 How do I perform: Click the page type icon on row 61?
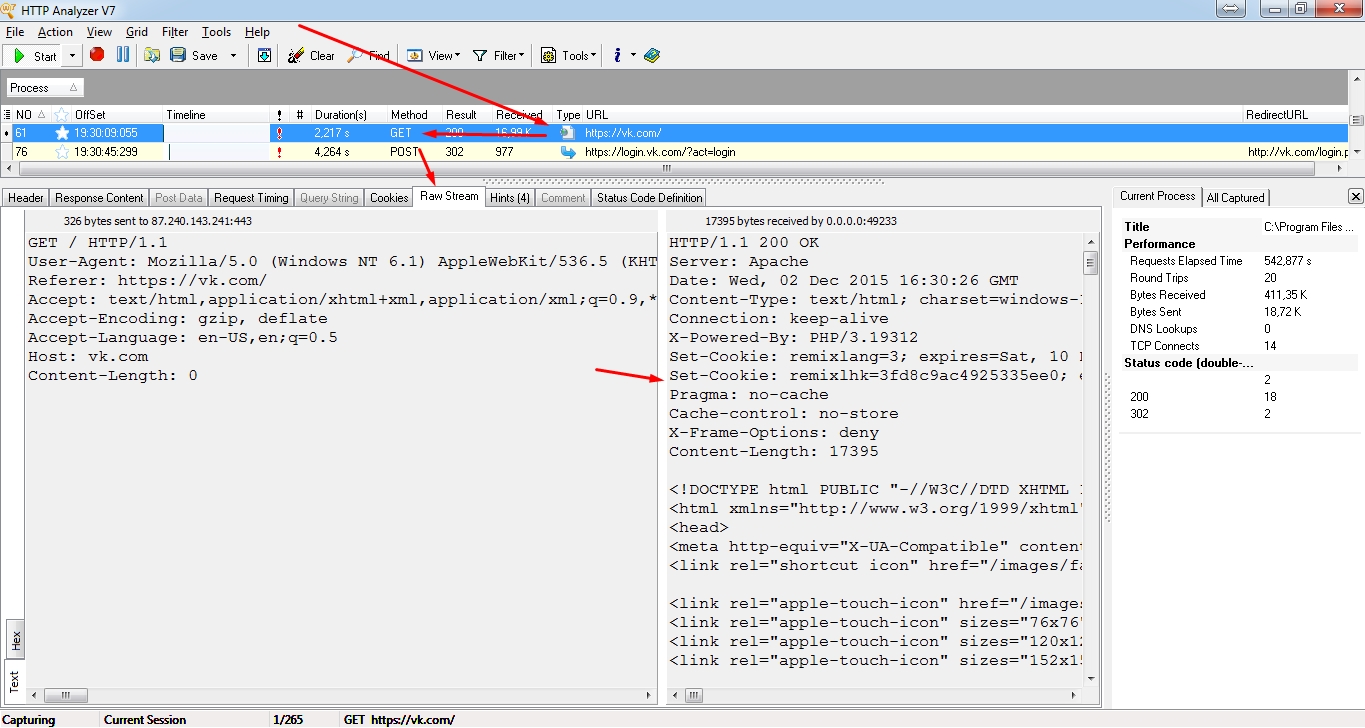(568, 133)
